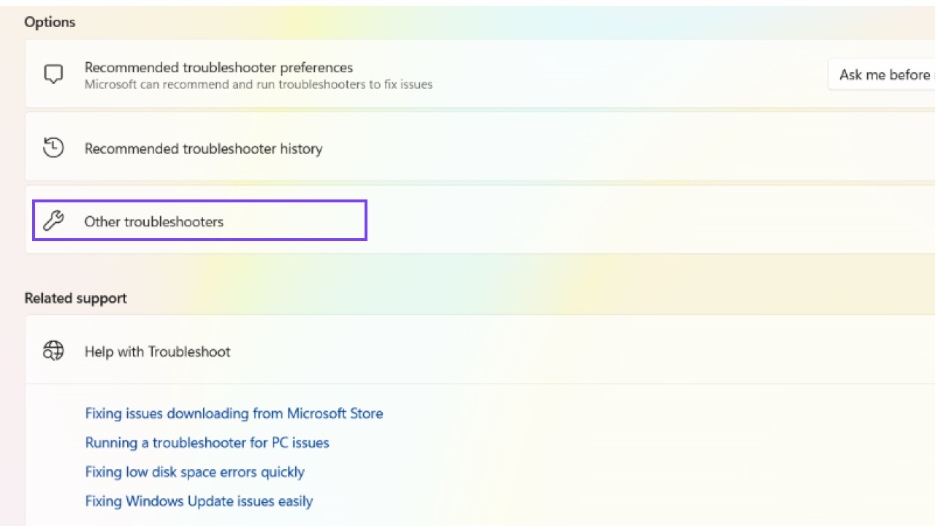
Task: Click blank right side of troubleshooter history row
Action: tap(650, 149)
